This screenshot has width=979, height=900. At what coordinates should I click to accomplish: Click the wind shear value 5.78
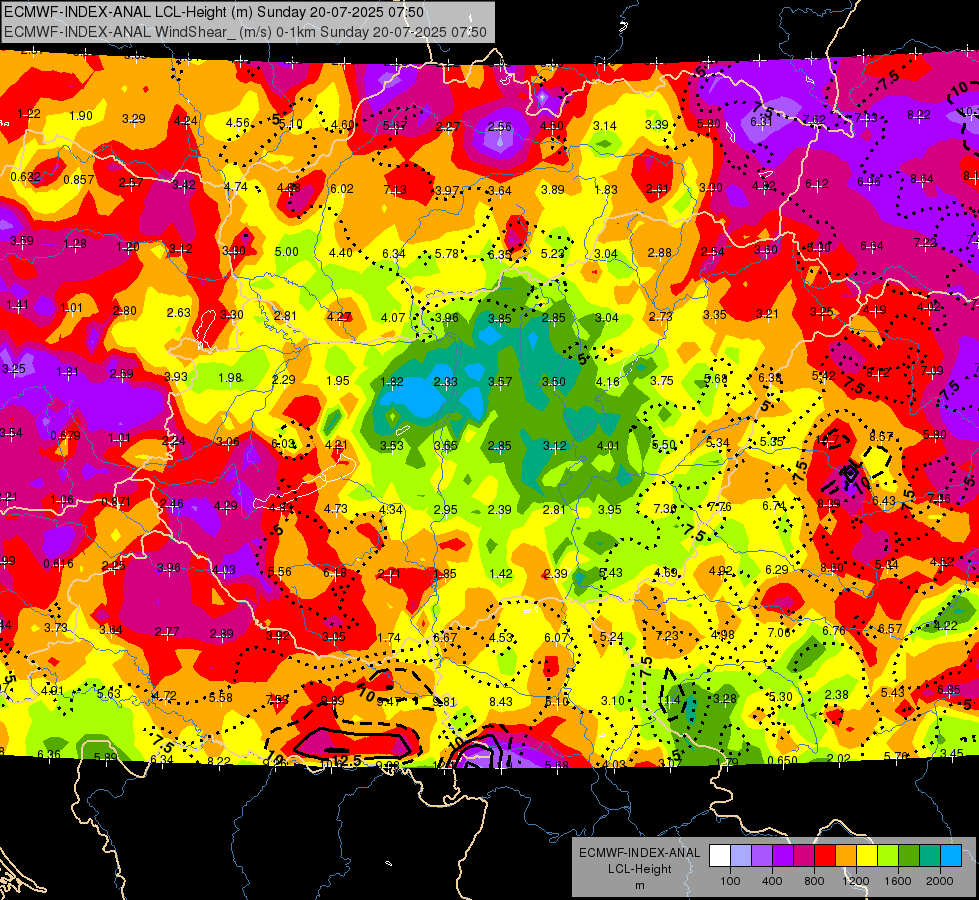tap(446, 254)
